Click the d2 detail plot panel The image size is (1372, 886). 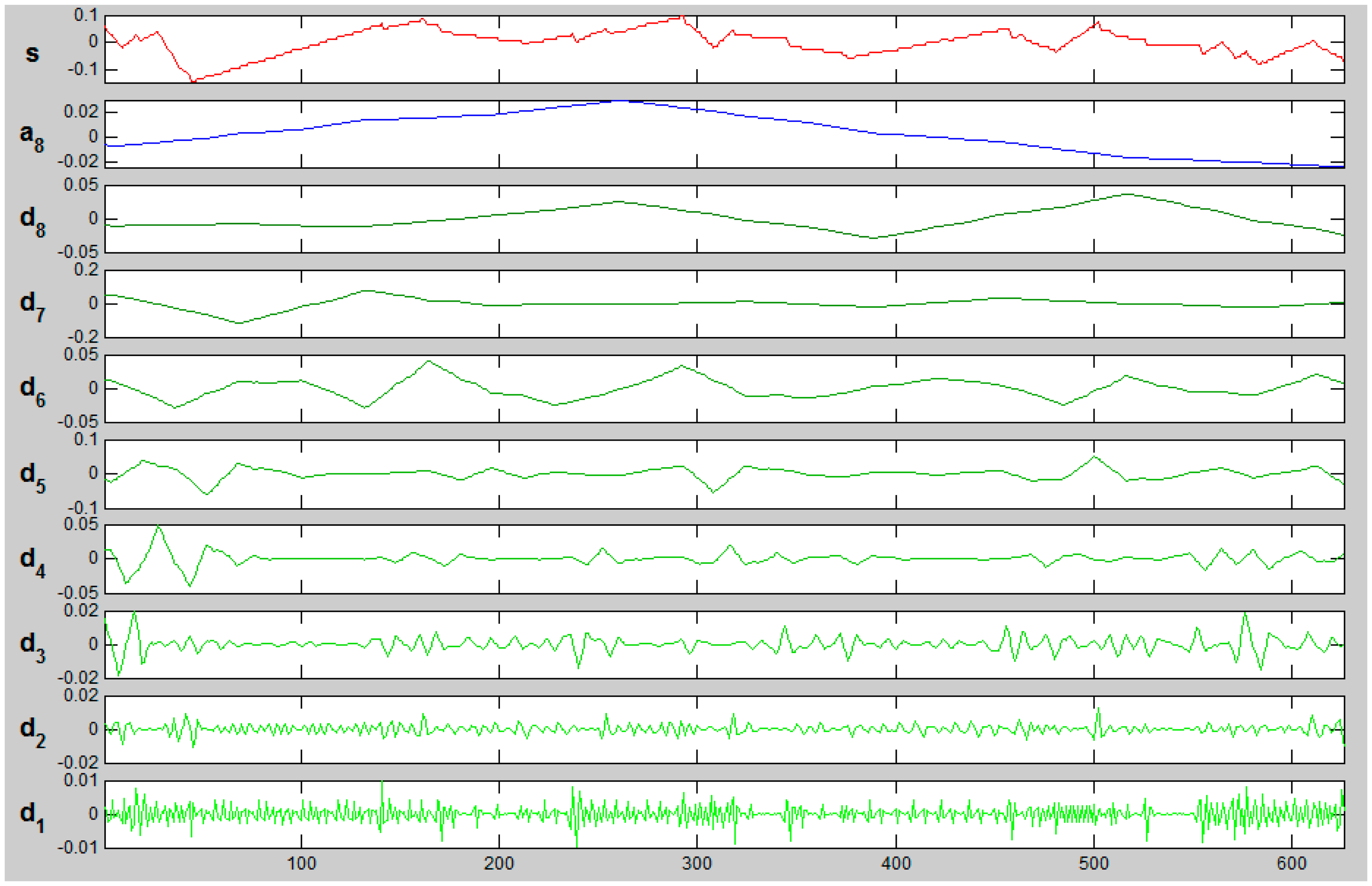point(724,729)
